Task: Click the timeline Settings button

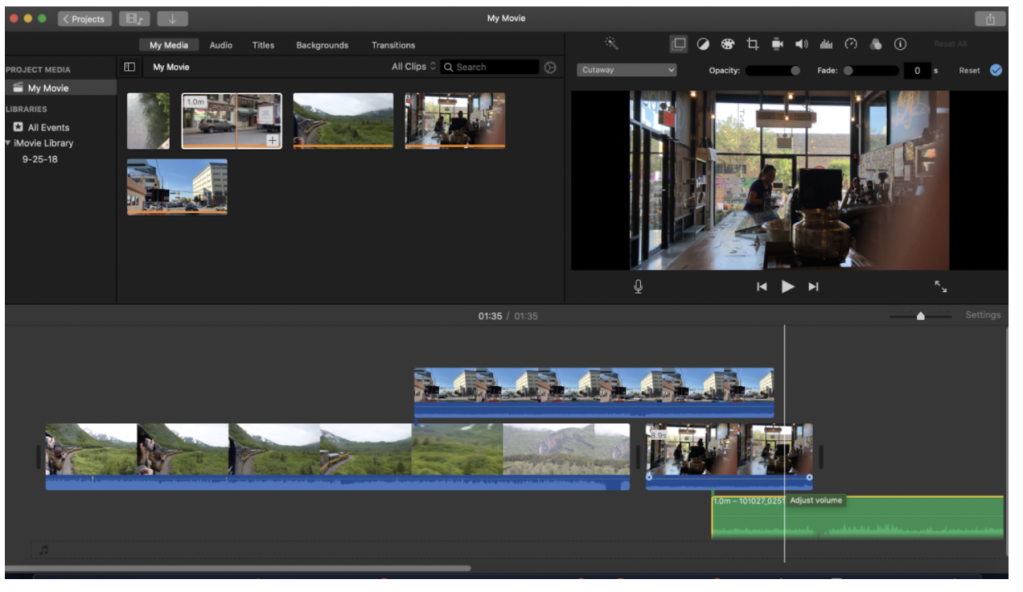Action: coord(982,315)
